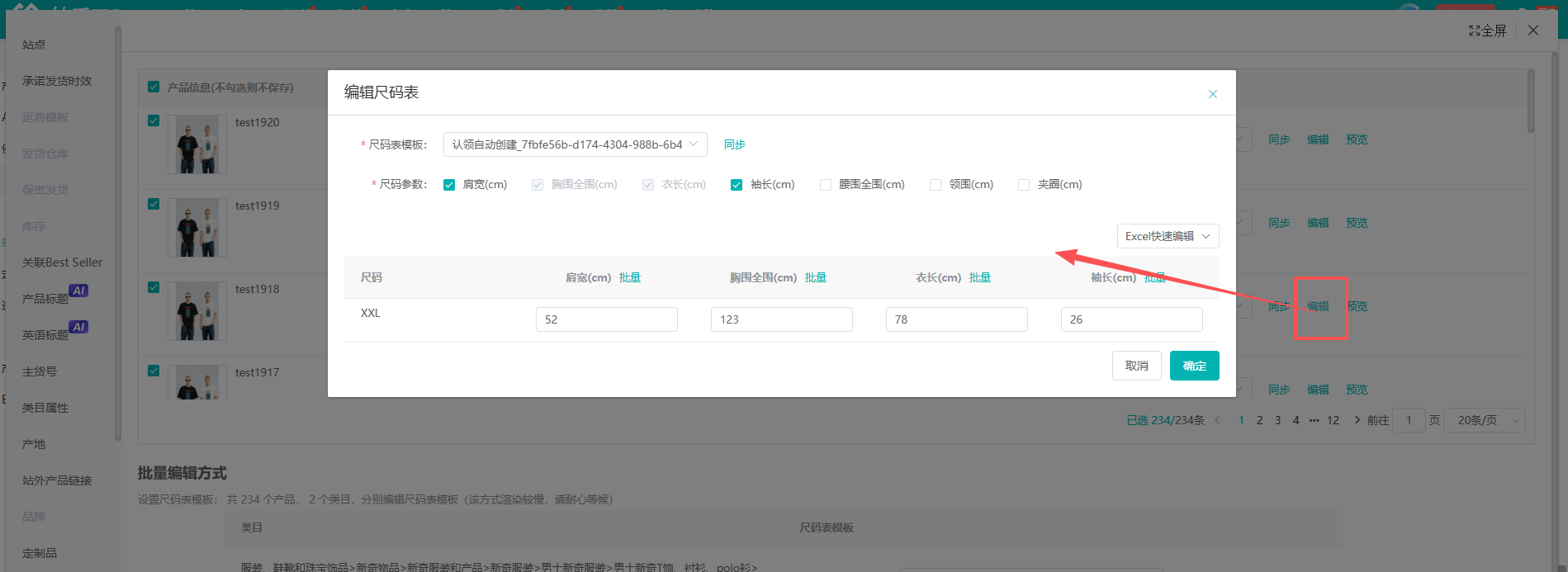Uncheck the test1919 product row checkbox
This screenshot has width=1568, height=572.
pos(154,204)
